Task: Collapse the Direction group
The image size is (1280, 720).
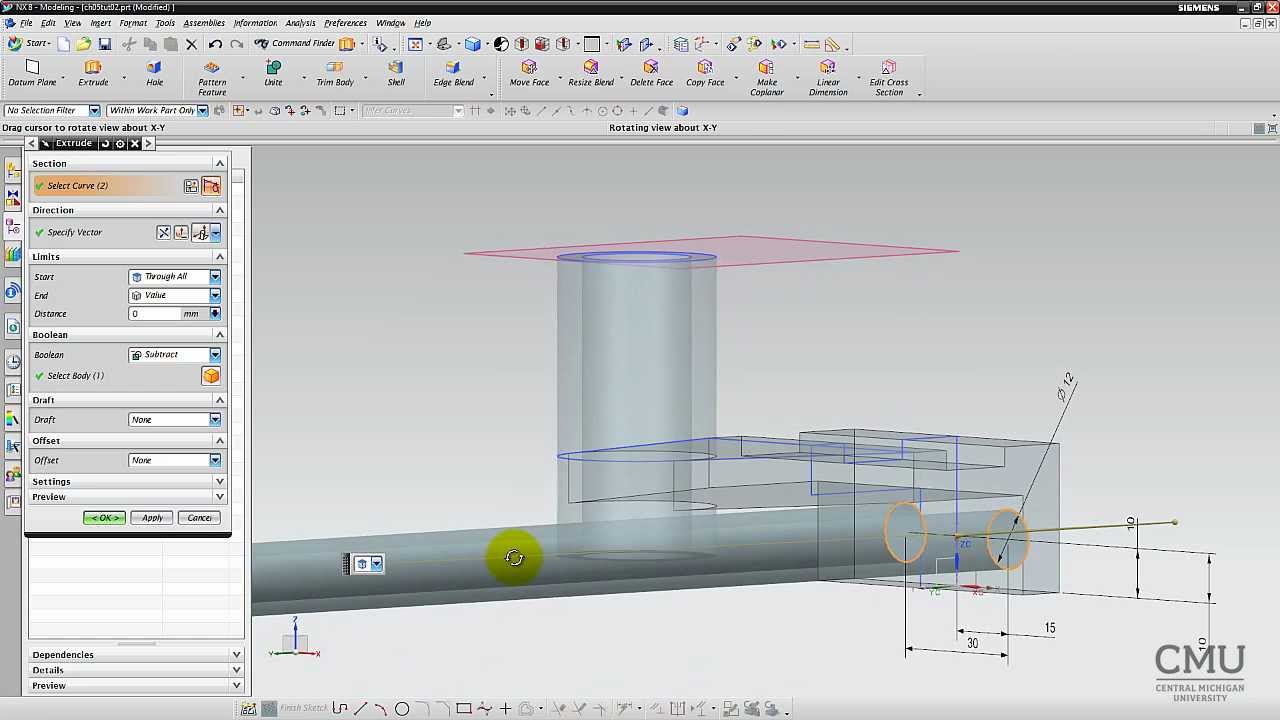Action: click(x=219, y=210)
